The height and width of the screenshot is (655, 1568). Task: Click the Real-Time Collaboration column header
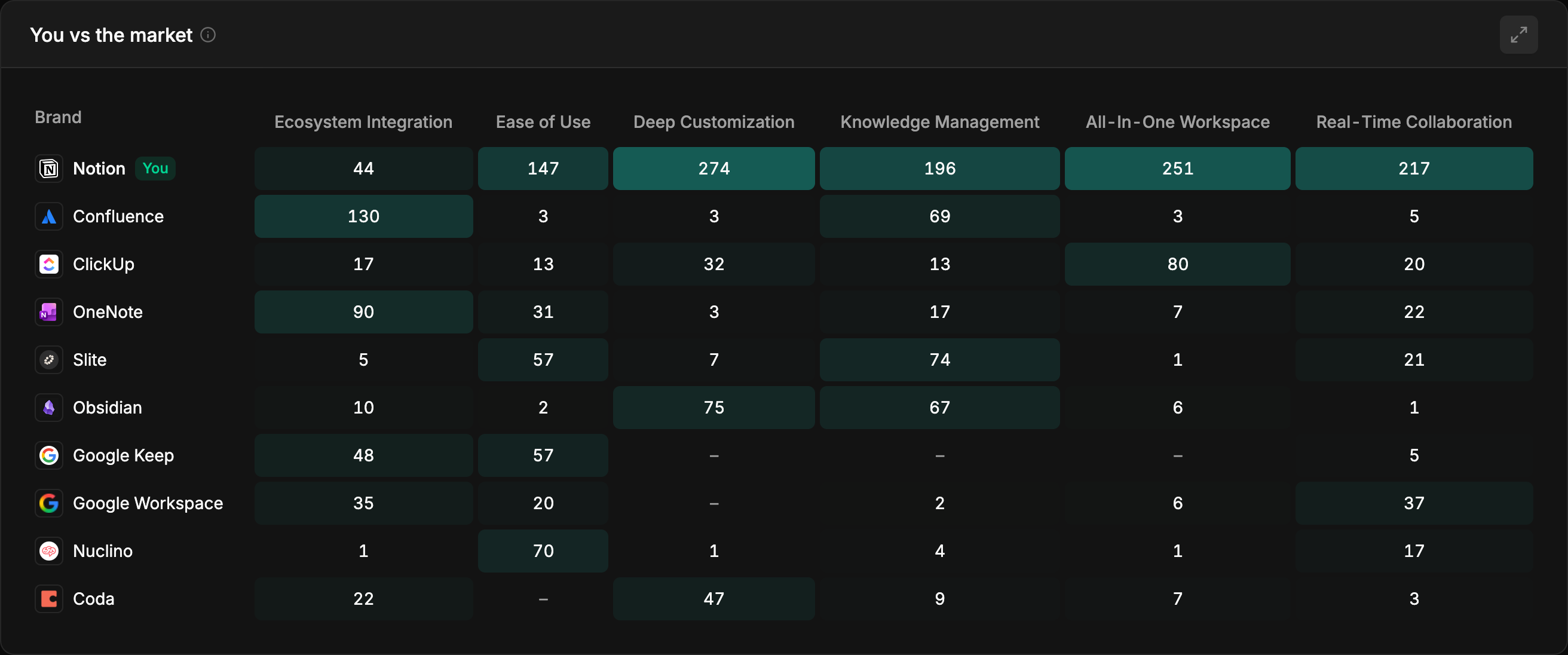coord(1414,122)
